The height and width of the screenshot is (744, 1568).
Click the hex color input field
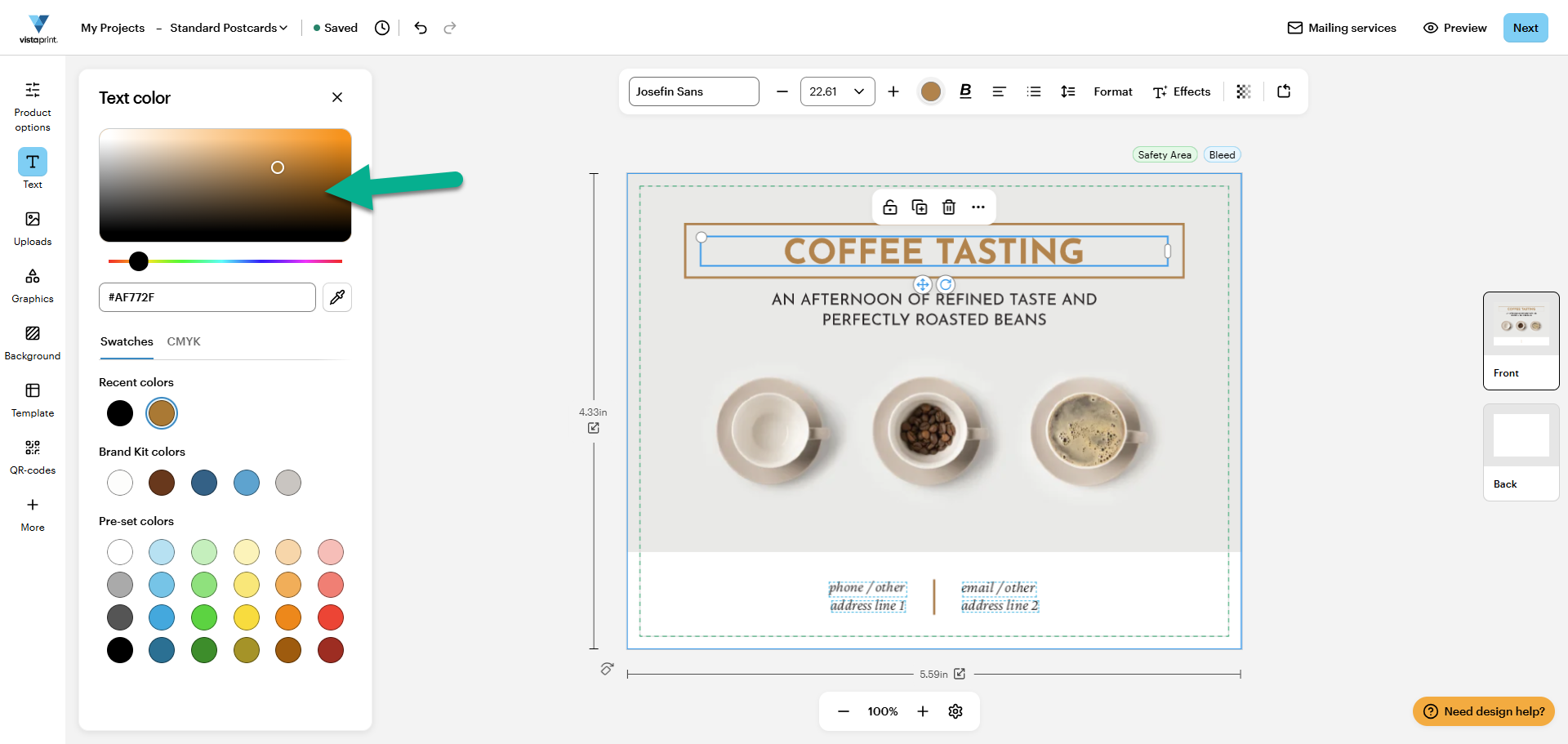(x=207, y=297)
